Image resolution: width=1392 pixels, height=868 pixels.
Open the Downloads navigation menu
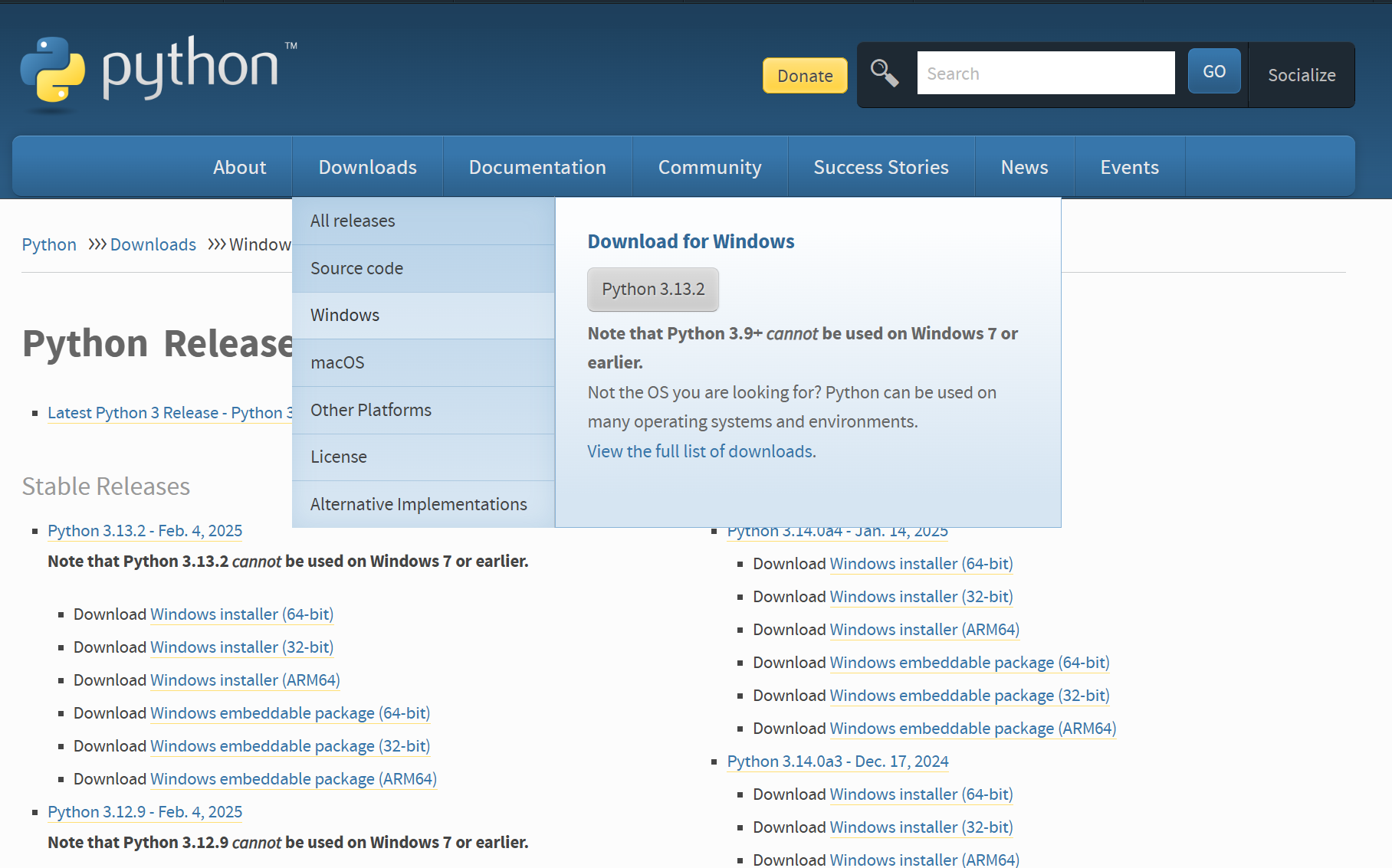[368, 167]
